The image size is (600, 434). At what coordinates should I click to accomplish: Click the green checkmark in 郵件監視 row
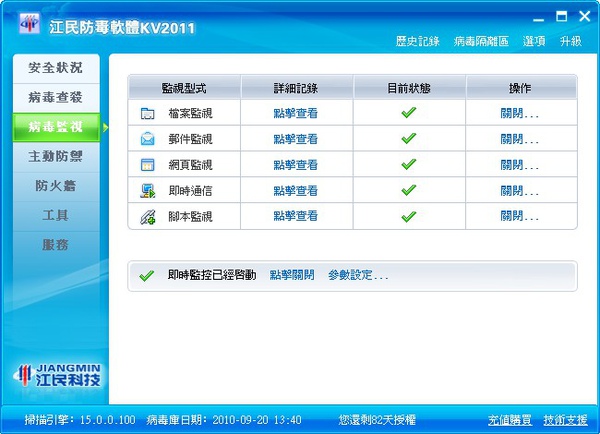tap(409, 138)
